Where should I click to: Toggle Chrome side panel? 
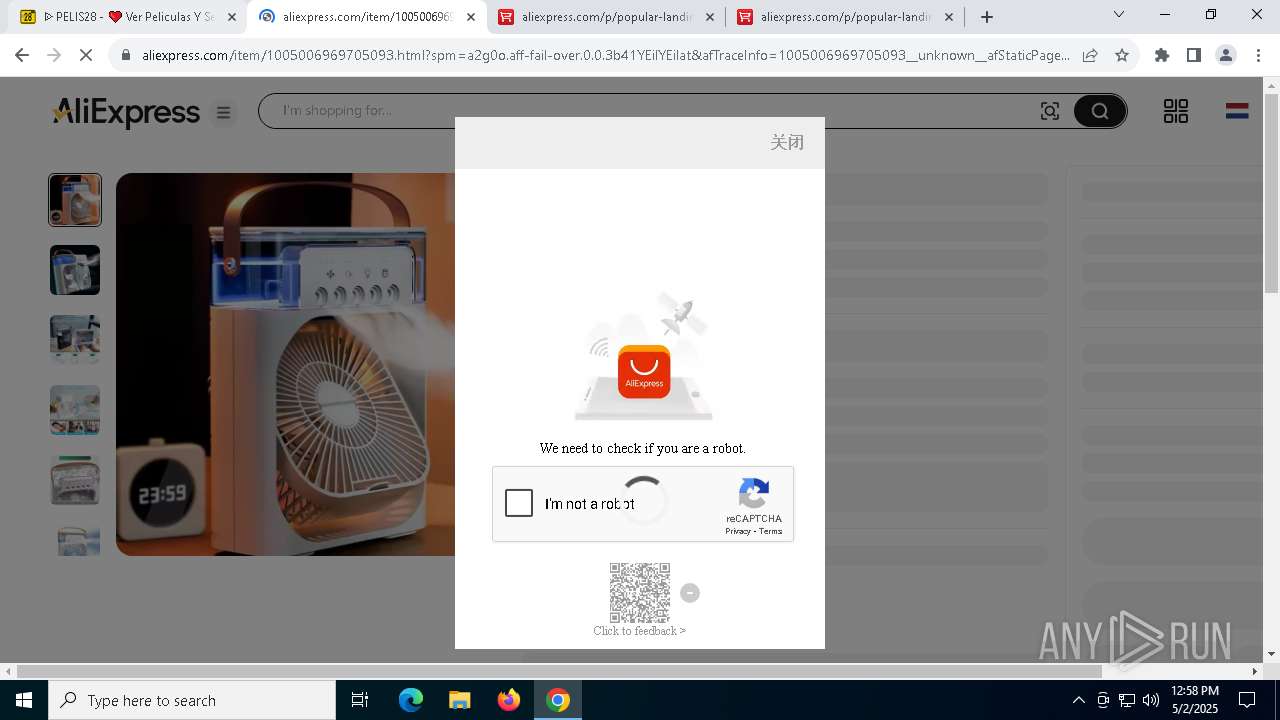1193,56
